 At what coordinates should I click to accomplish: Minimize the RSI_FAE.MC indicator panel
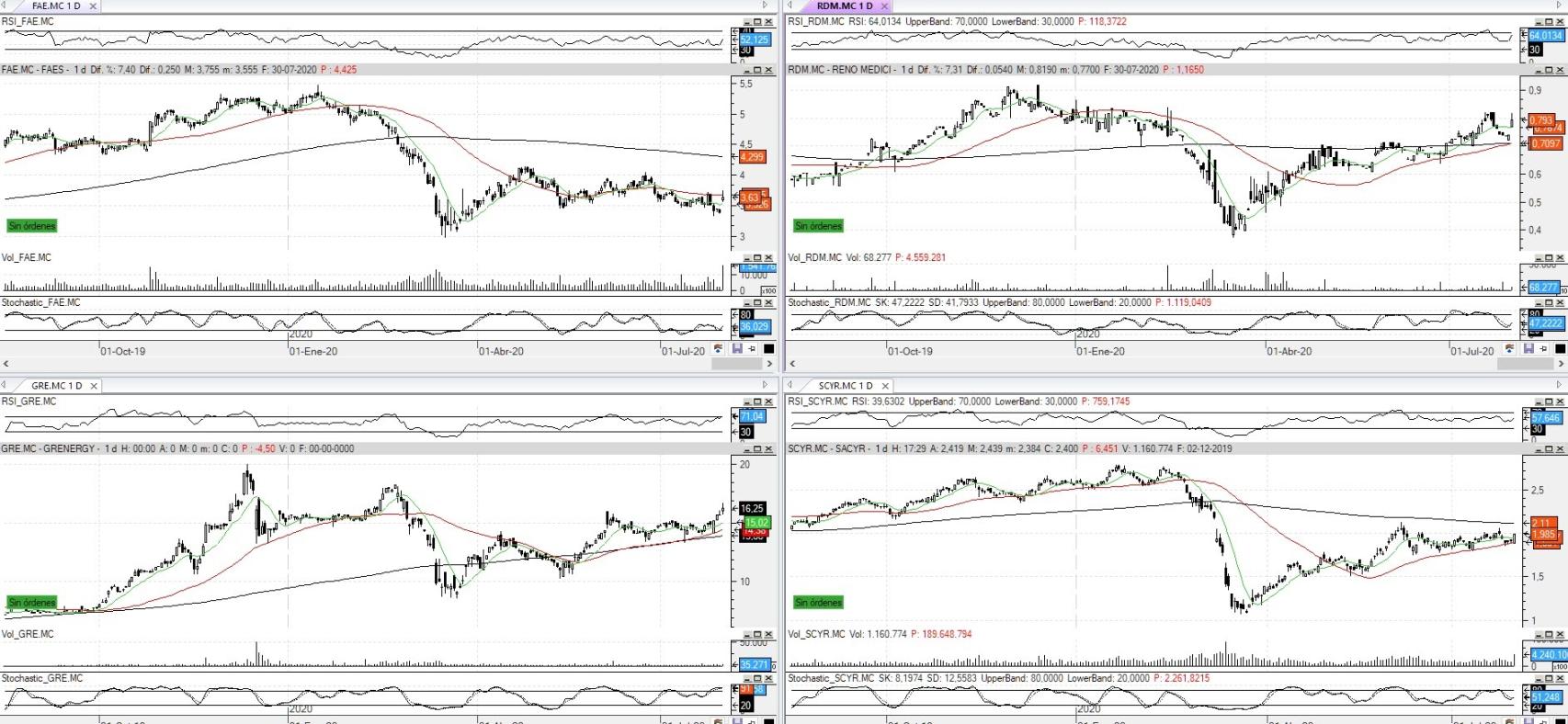point(747,21)
